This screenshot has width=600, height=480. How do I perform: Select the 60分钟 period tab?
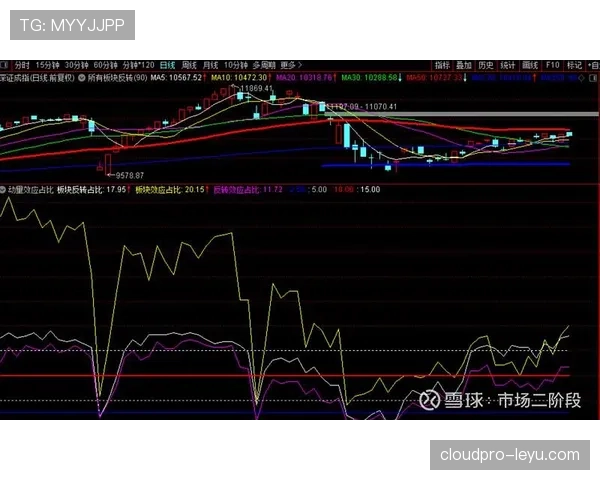[x=106, y=65]
